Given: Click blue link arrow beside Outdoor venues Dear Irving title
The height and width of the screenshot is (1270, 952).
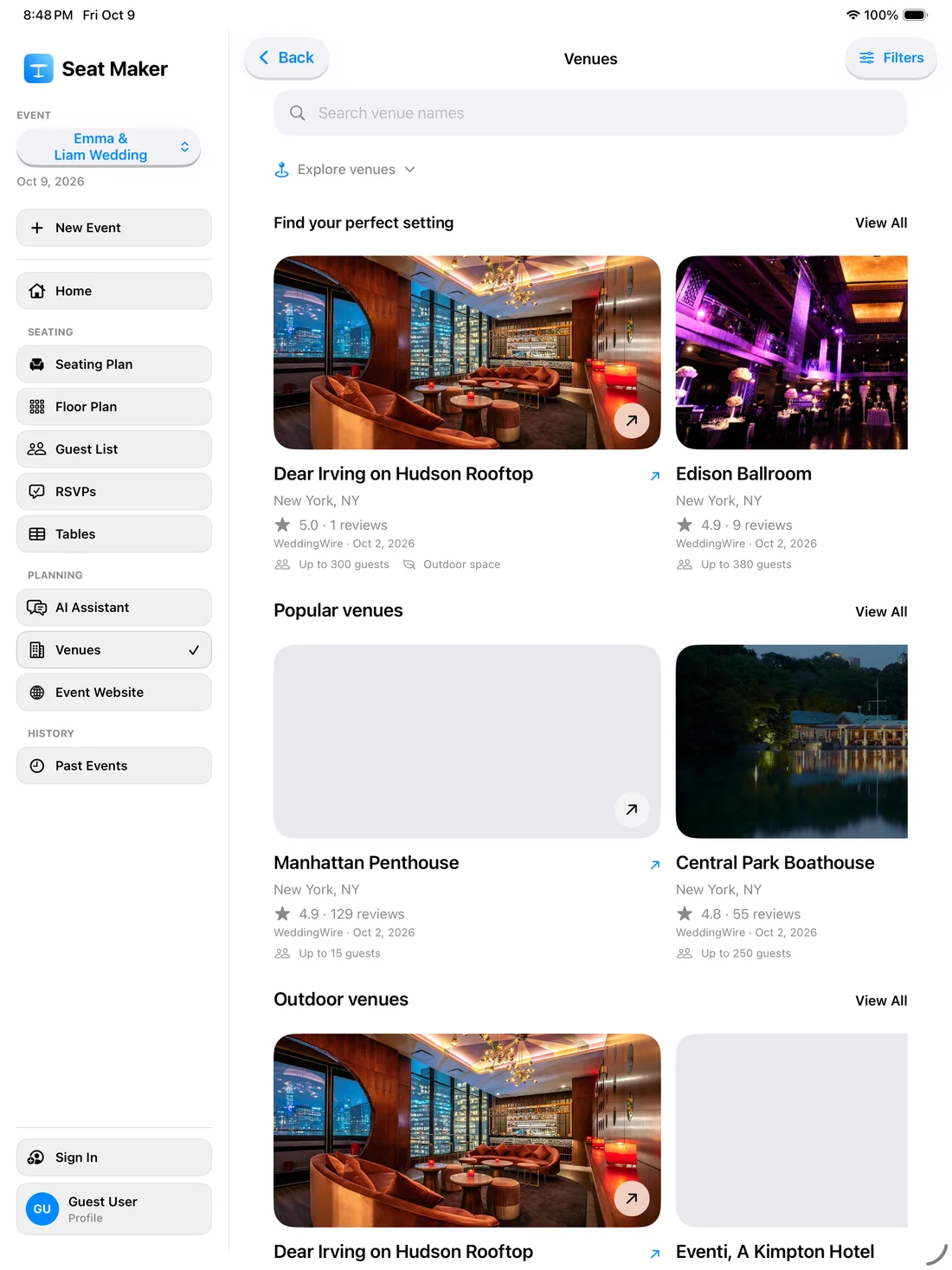Looking at the screenshot, I should 655,1254.
